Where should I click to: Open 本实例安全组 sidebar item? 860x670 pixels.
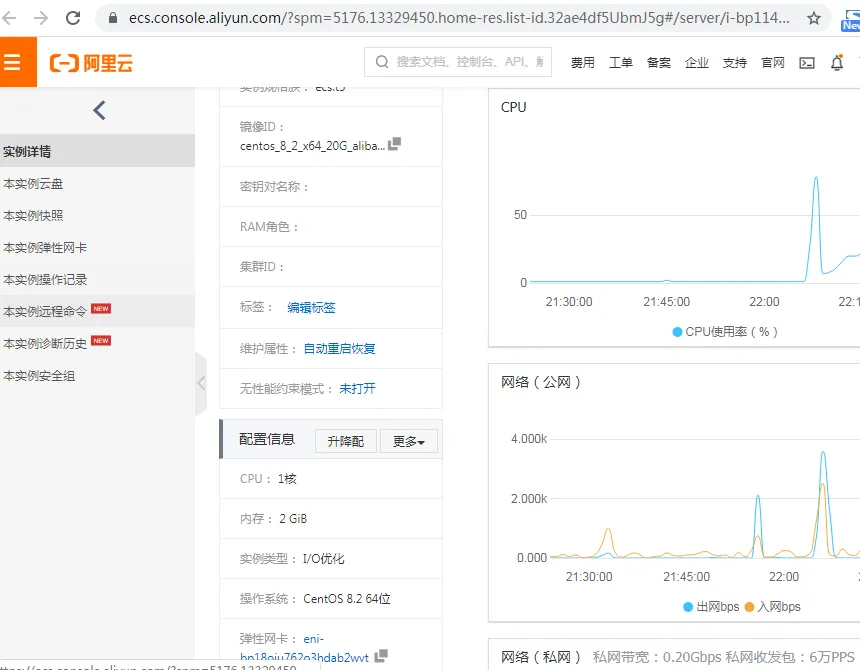click(x=97, y=376)
